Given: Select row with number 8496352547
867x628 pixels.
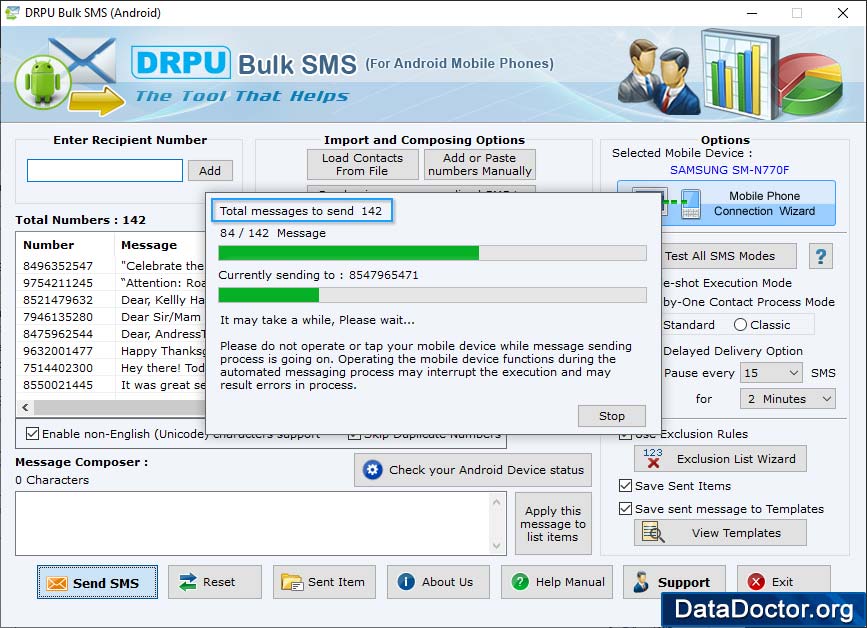Looking at the screenshot, I should click(111, 266).
